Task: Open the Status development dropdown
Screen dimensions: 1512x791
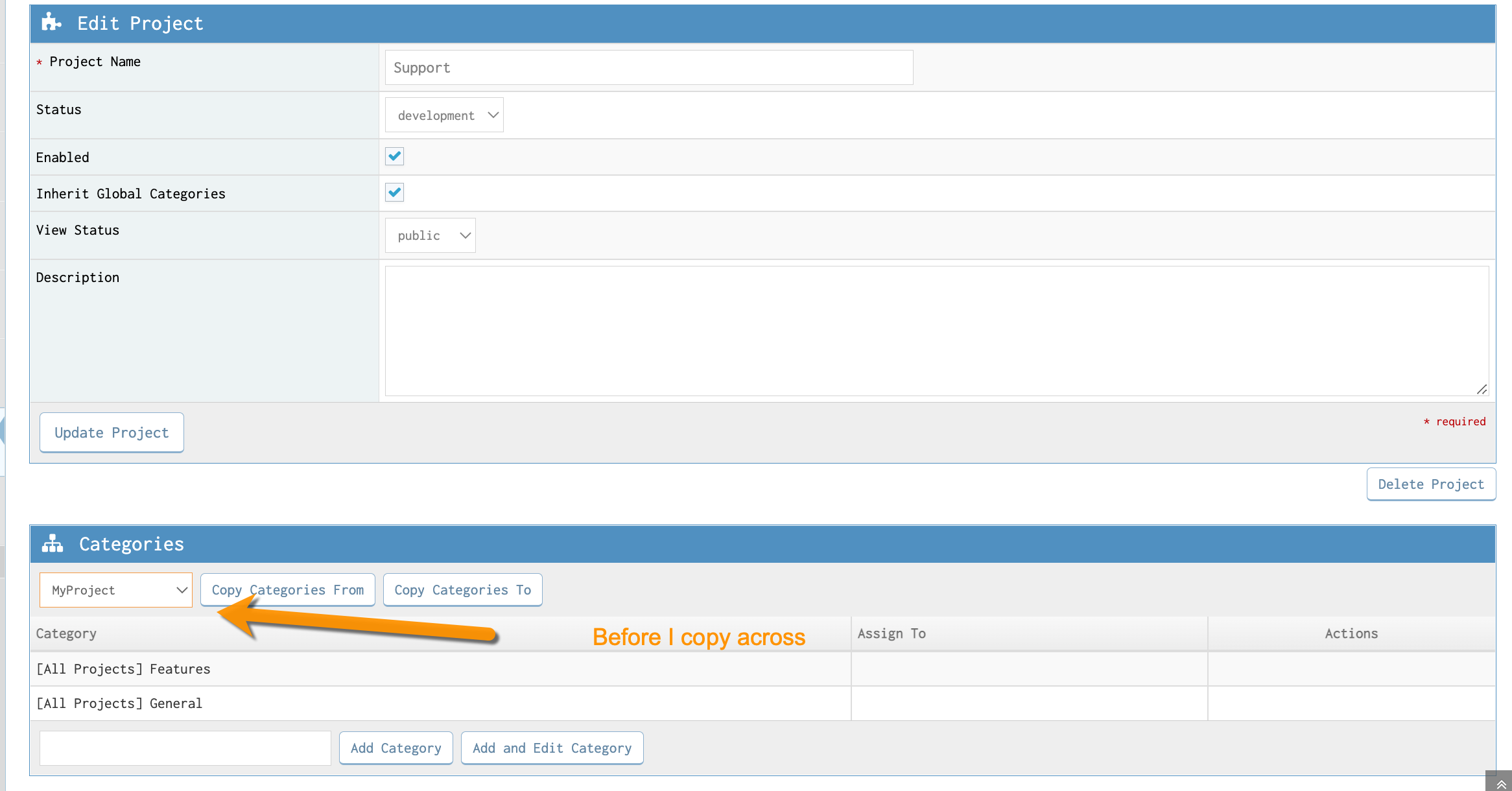Action: (444, 115)
